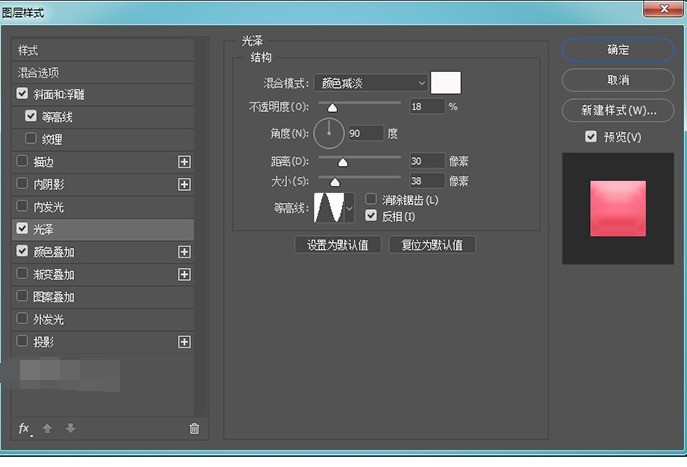The image size is (687, 467).
Task: Select the 外发光 style entry
Action: (48, 319)
